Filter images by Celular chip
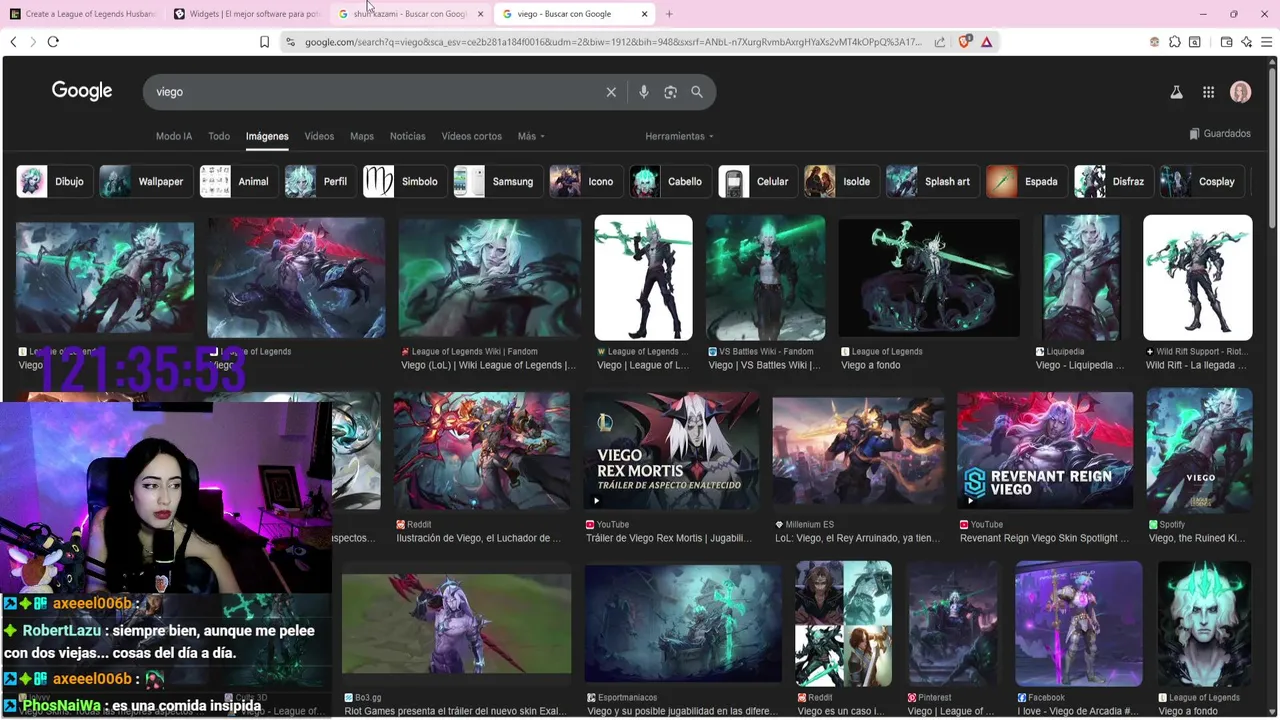 click(757, 182)
